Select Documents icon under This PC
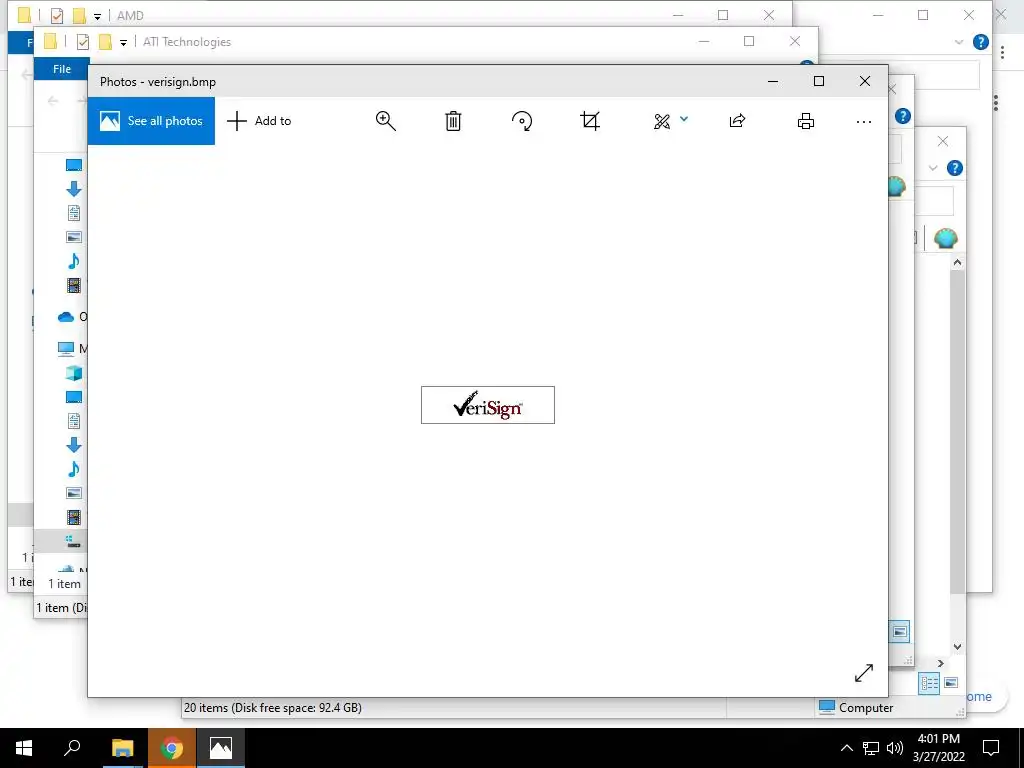 click(x=74, y=421)
